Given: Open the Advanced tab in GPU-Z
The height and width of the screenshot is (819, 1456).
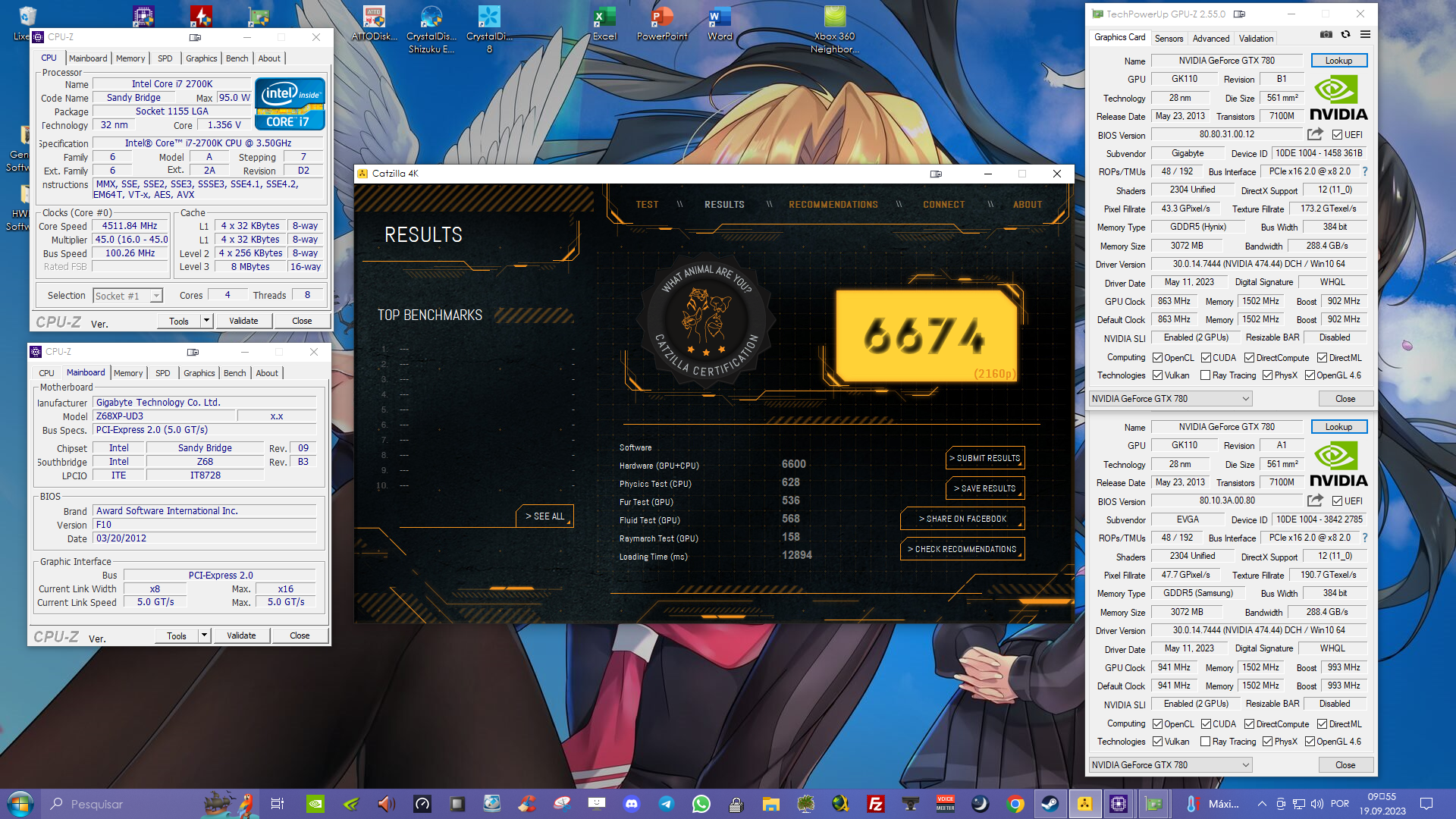Looking at the screenshot, I should pyautogui.click(x=1210, y=39).
